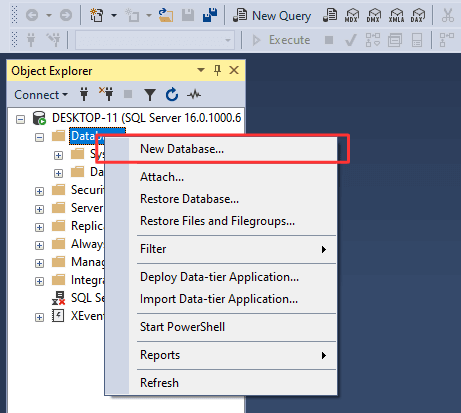Click the Parse checkmark icon
The height and width of the screenshot is (413, 461).
pos(351,40)
